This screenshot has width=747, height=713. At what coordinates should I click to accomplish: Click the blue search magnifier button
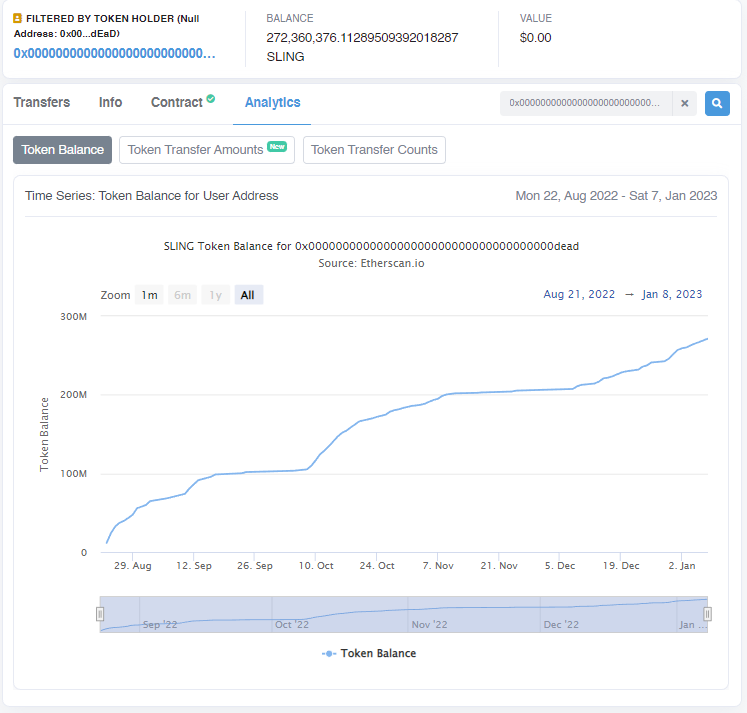pyautogui.click(x=717, y=103)
